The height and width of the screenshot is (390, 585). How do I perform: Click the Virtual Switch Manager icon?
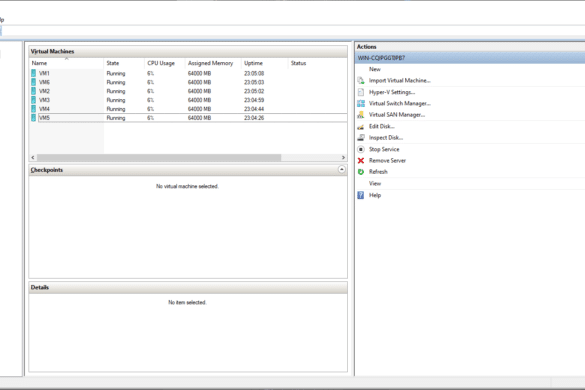point(361,103)
